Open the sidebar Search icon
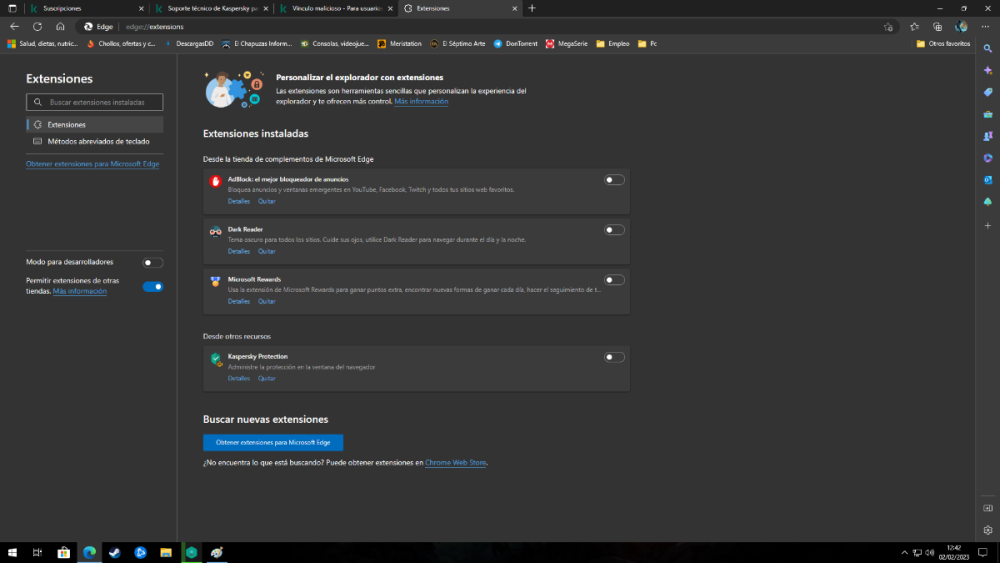The image size is (1000, 563). pyautogui.click(x=988, y=48)
